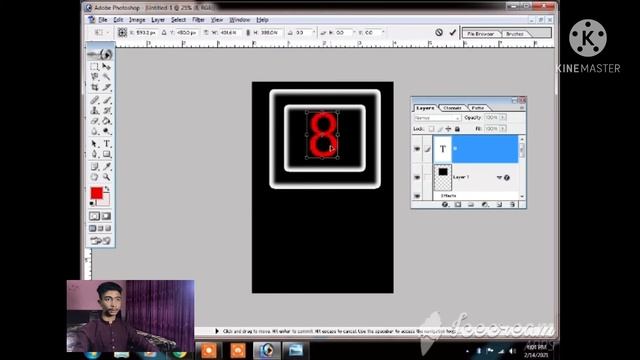Open the Filter menu
This screenshot has width=640, height=360.
(x=198, y=20)
